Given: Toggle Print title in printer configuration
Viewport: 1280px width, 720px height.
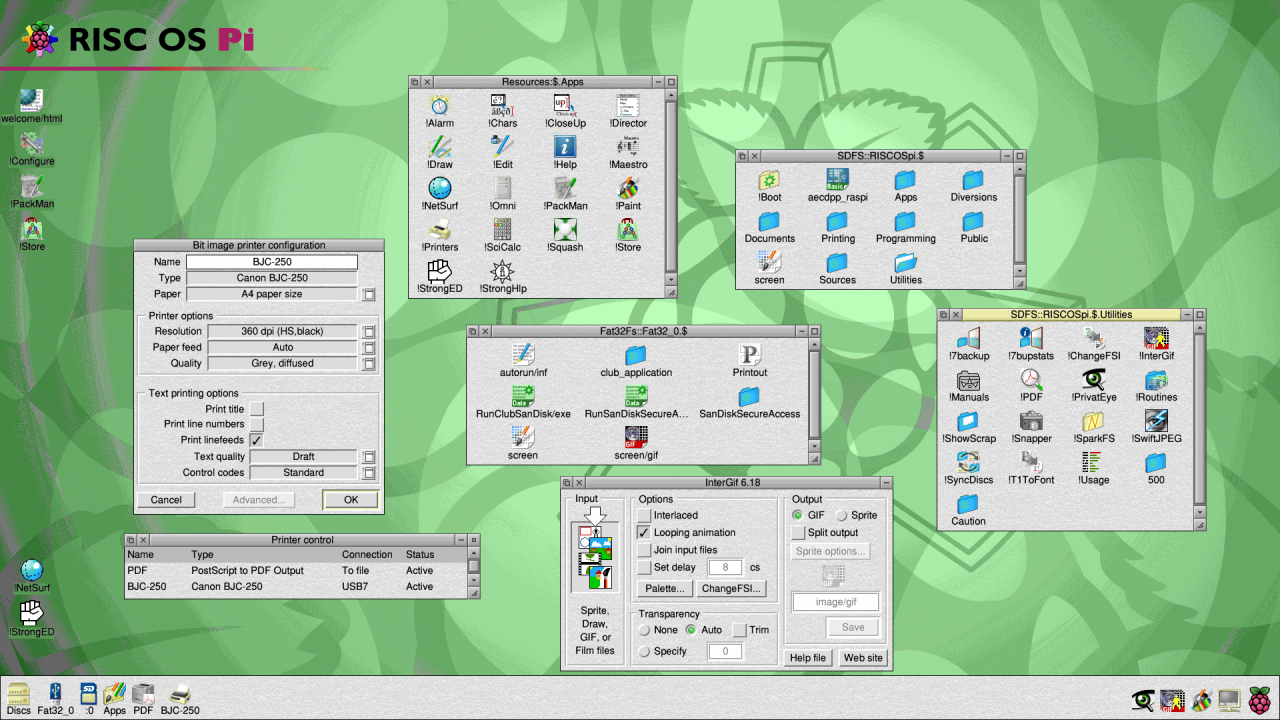Looking at the screenshot, I should pyautogui.click(x=257, y=409).
